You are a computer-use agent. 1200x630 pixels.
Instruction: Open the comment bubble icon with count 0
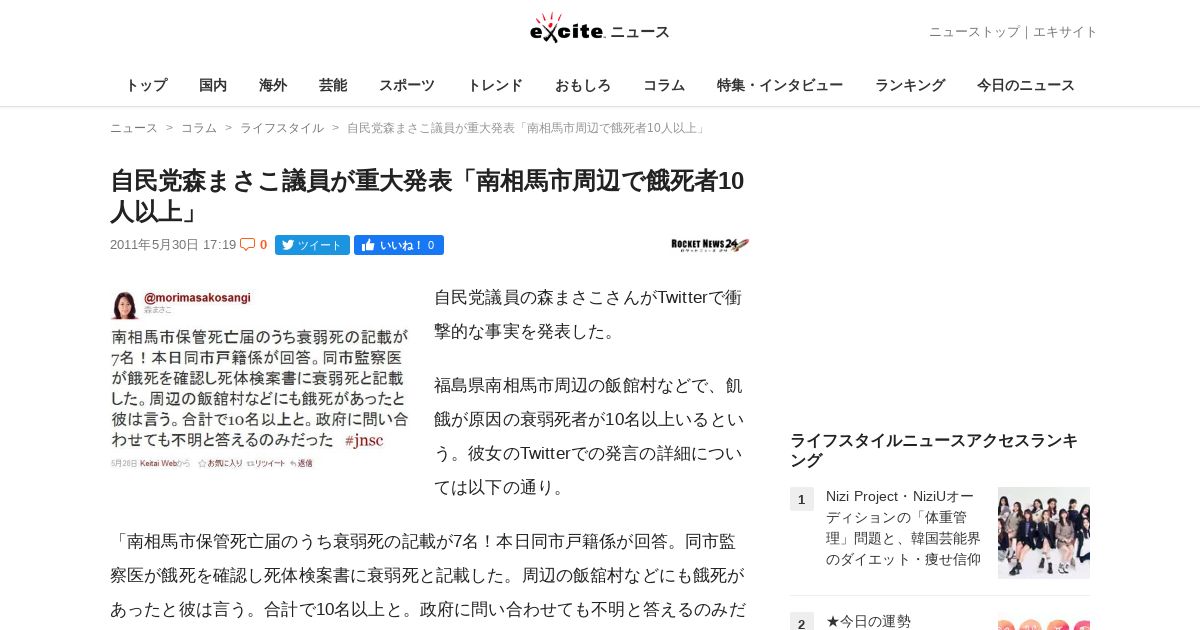point(254,245)
